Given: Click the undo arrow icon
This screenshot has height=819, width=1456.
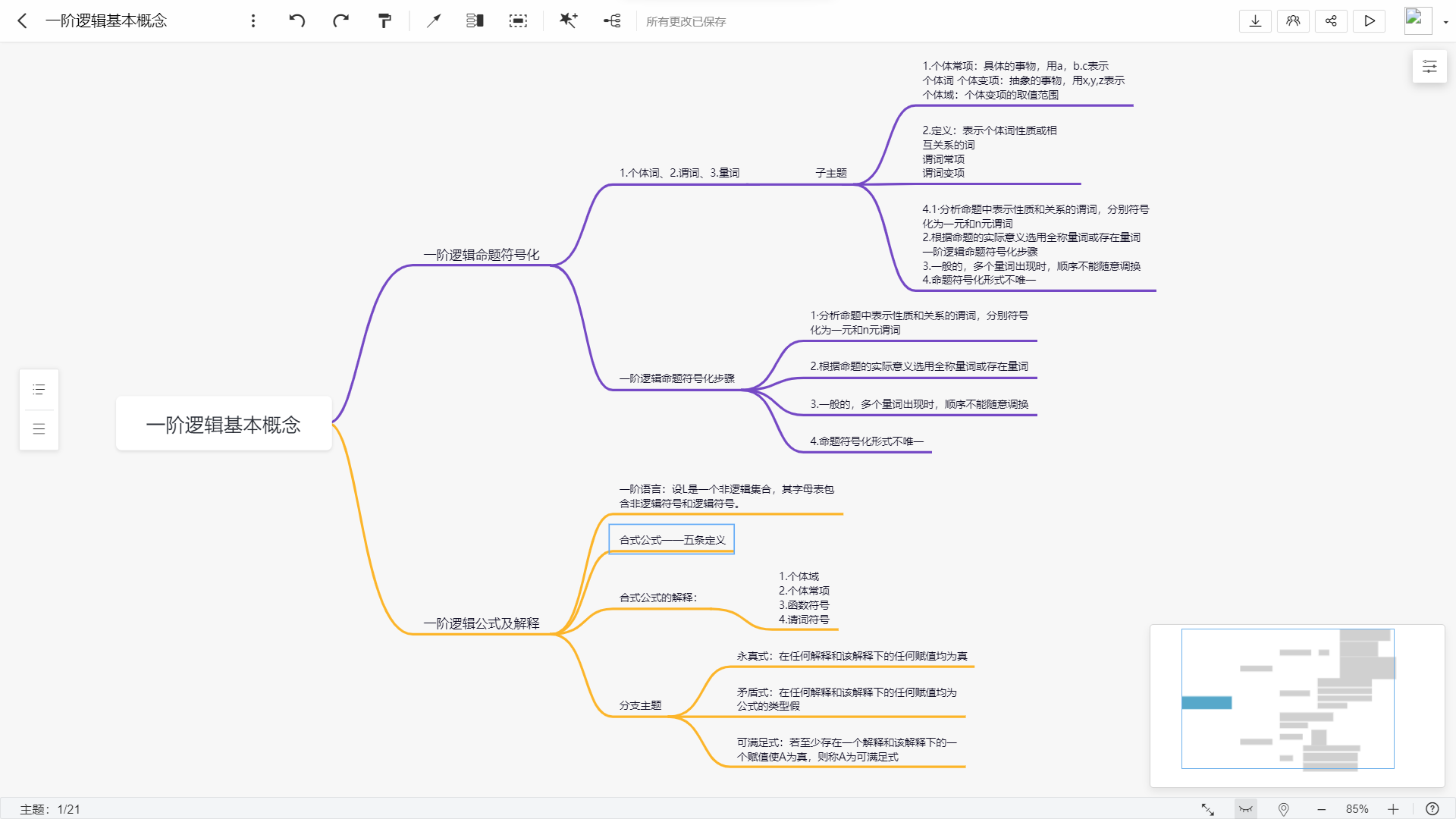Looking at the screenshot, I should (297, 20).
